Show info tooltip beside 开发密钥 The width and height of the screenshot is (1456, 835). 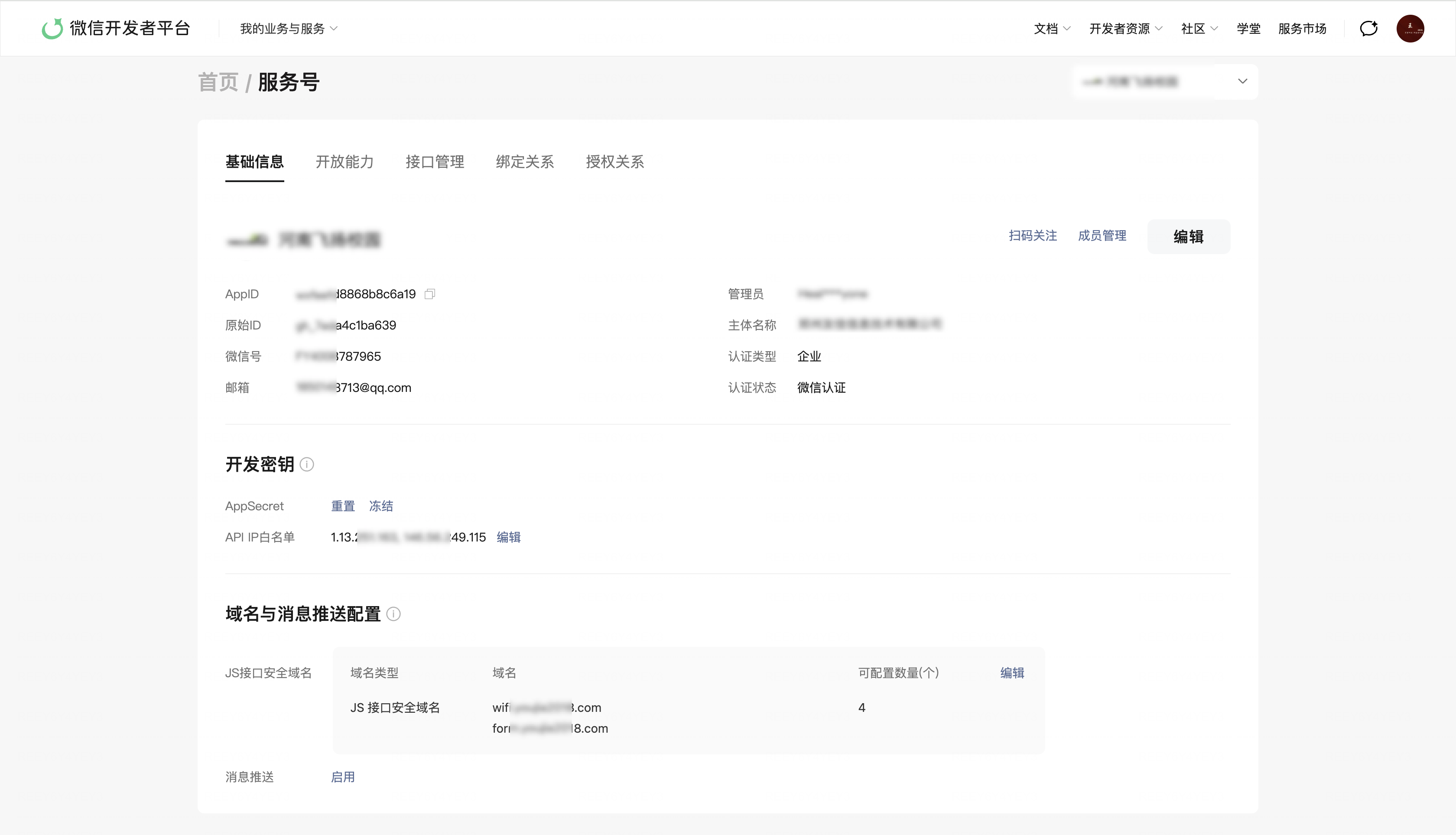tap(307, 464)
